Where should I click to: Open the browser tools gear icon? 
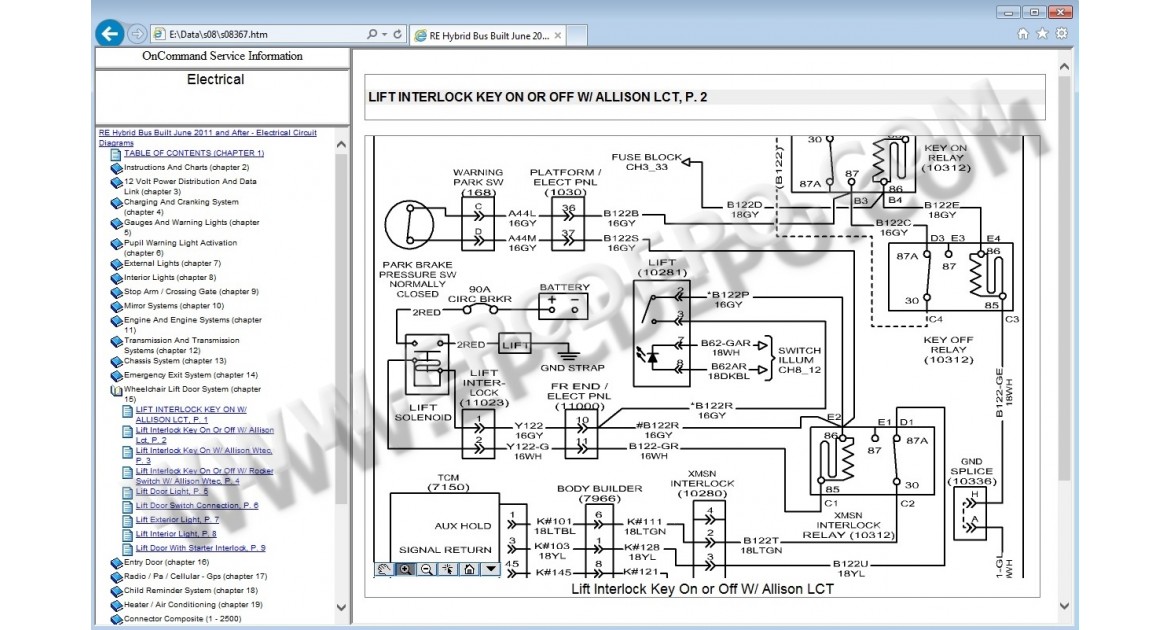[x=1061, y=34]
